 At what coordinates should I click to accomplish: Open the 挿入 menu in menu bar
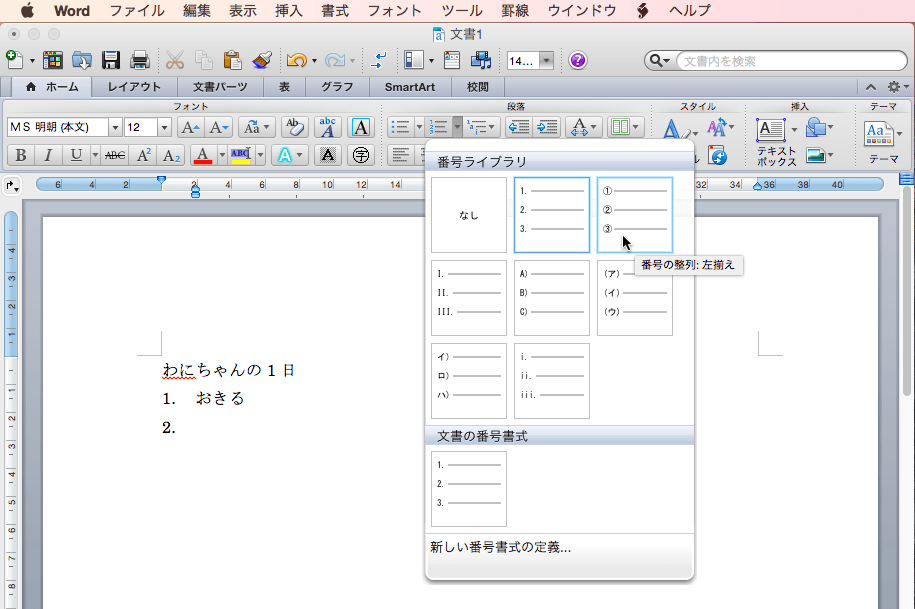click(x=289, y=10)
